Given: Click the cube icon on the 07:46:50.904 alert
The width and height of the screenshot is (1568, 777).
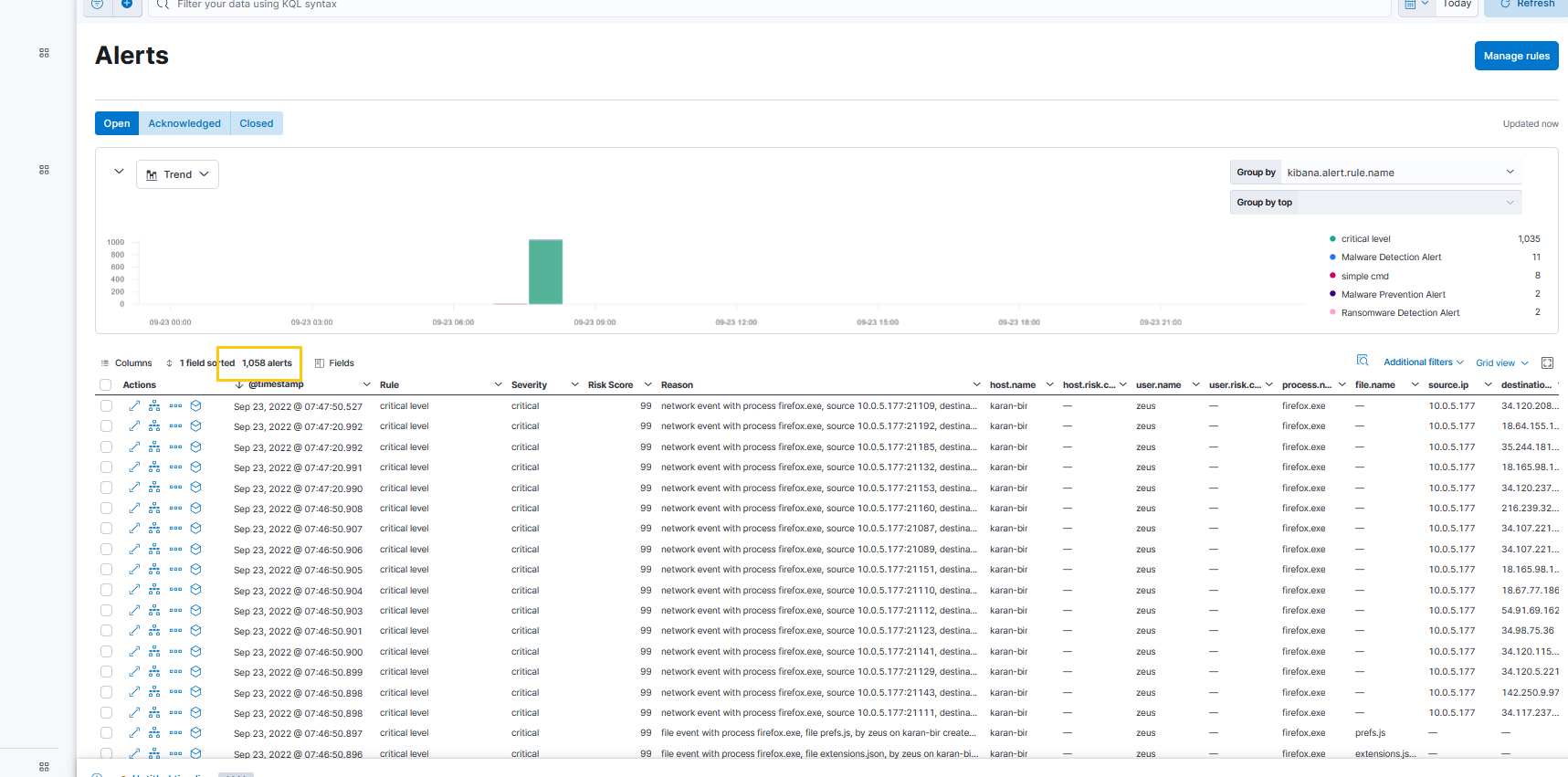Looking at the screenshot, I should [195, 590].
